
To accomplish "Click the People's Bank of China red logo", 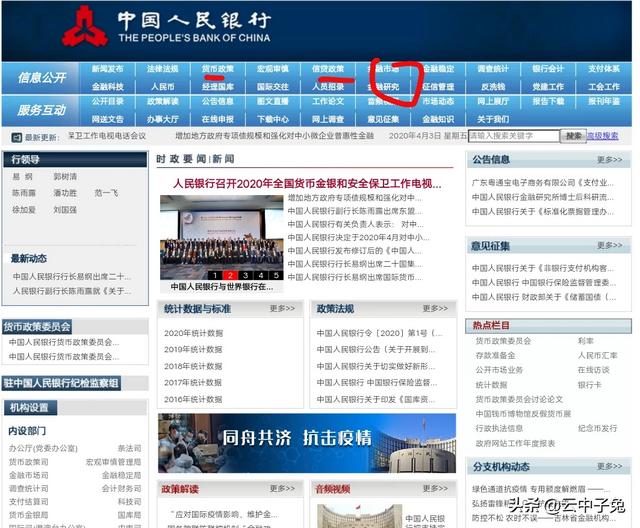I will [85, 27].
